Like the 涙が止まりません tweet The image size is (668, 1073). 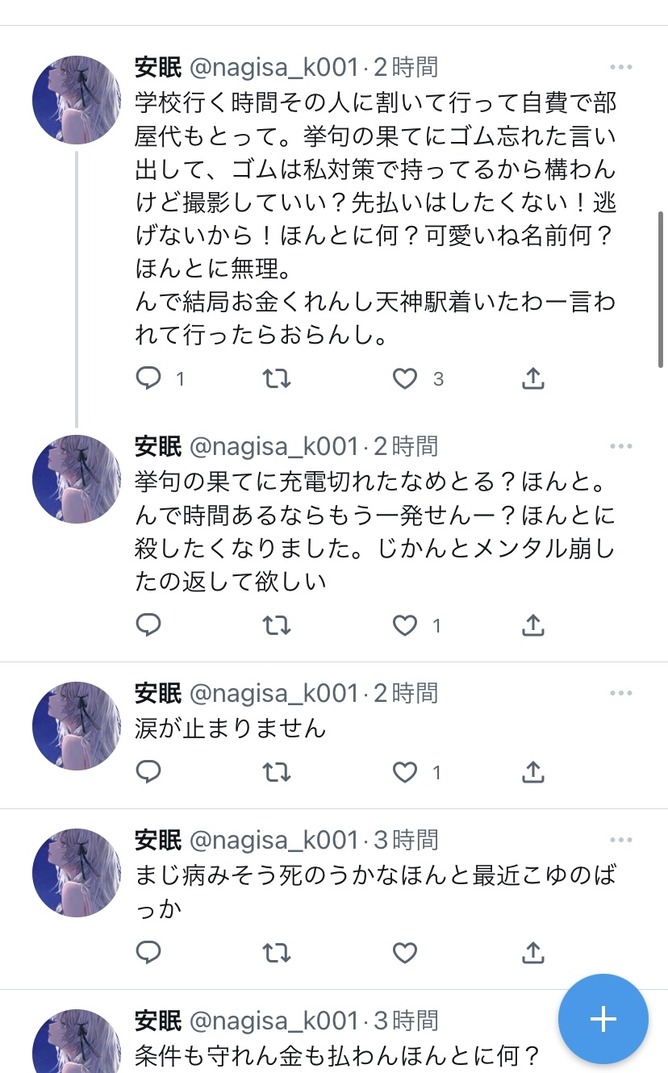pos(404,772)
